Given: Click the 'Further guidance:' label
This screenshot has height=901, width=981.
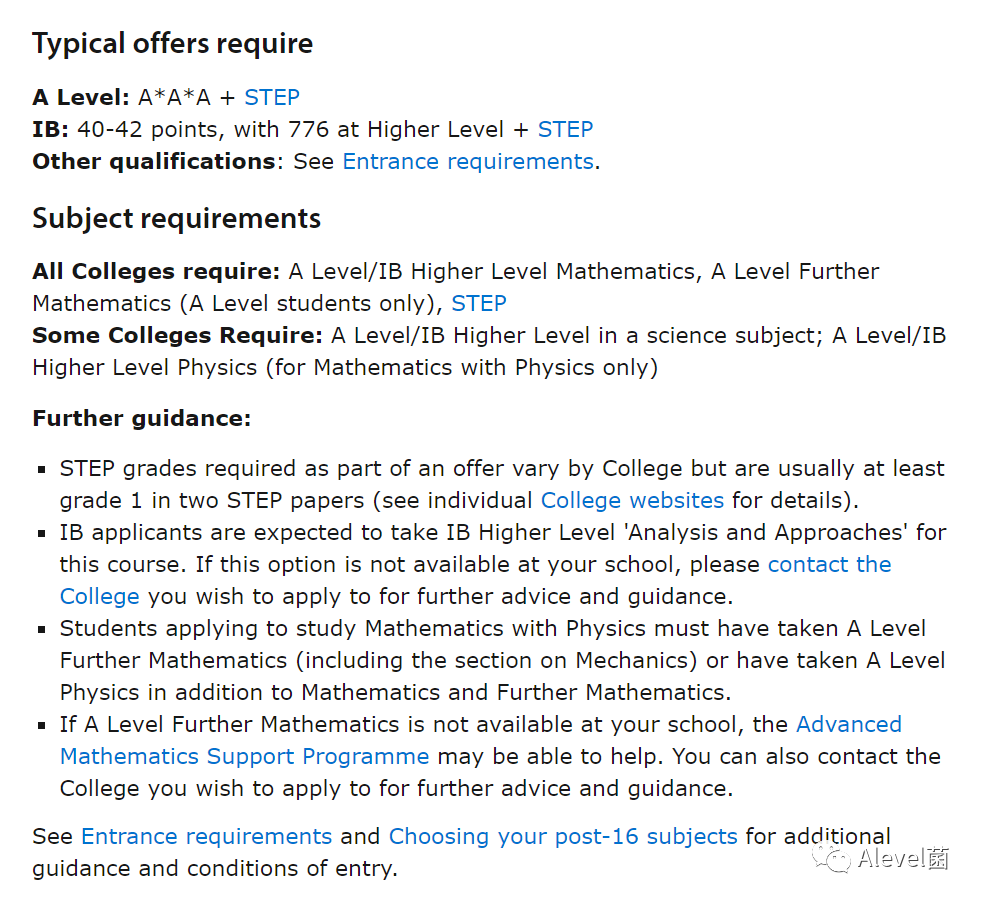Looking at the screenshot, I should pos(142,419).
